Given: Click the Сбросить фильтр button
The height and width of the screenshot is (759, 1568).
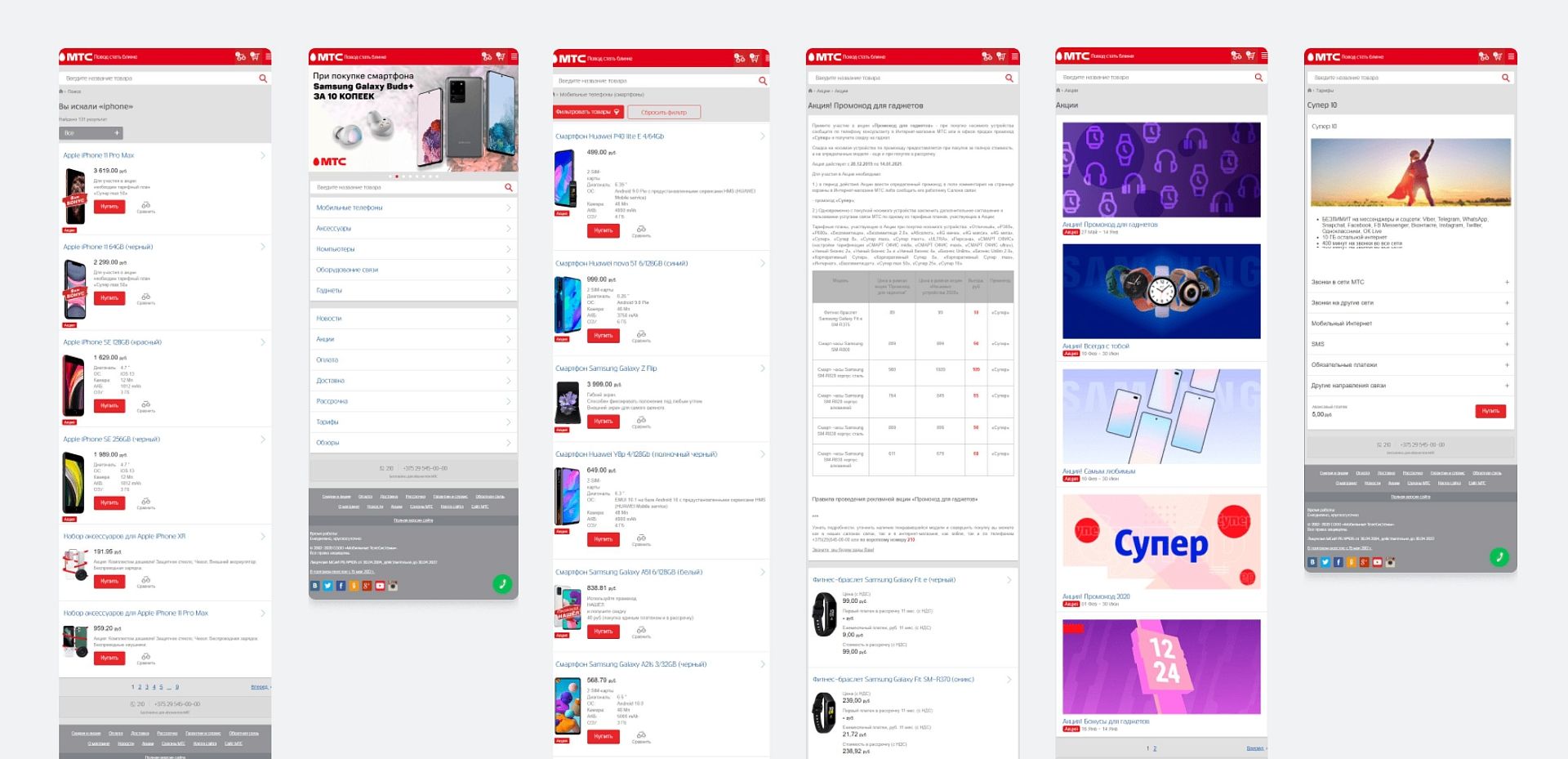Looking at the screenshot, I should point(664,112).
